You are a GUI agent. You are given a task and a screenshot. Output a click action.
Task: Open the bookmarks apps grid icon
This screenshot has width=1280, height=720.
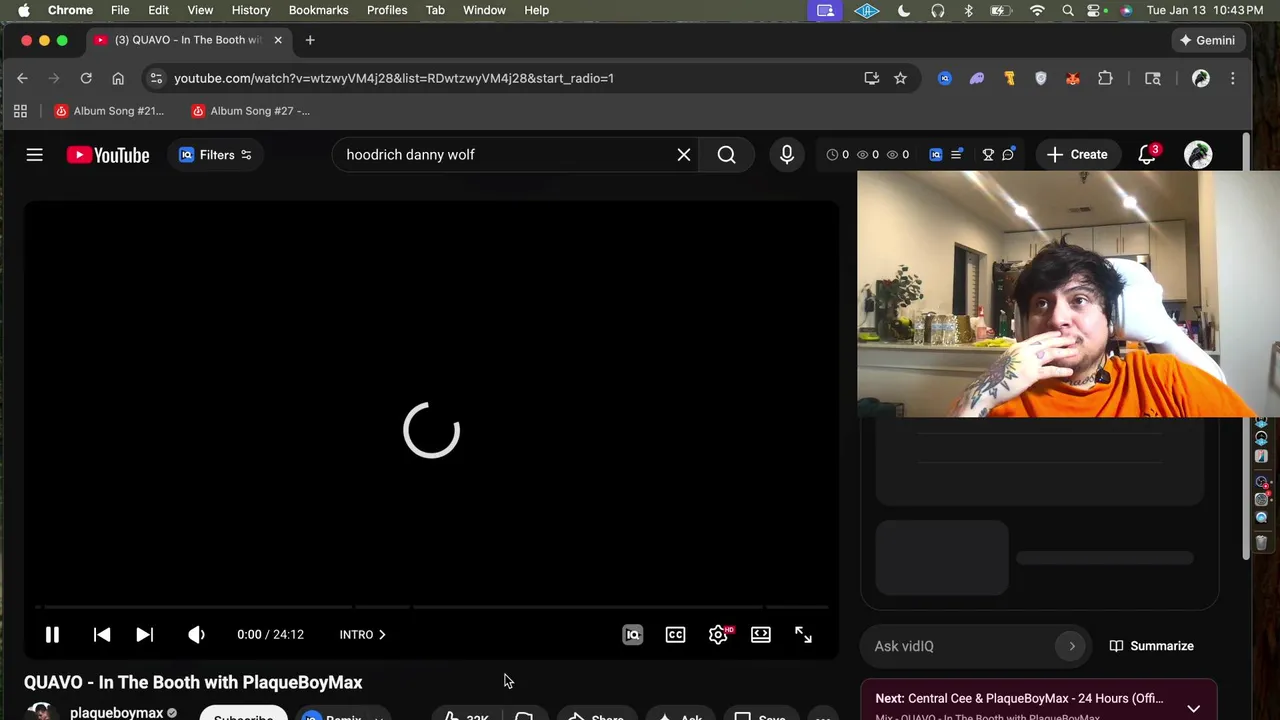[20, 111]
